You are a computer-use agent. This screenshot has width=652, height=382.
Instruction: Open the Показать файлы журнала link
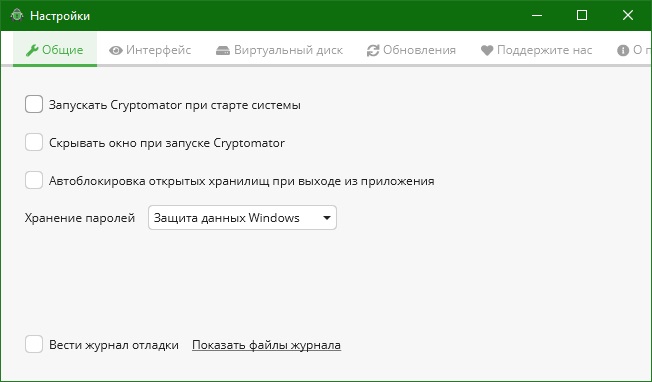coord(267,345)
